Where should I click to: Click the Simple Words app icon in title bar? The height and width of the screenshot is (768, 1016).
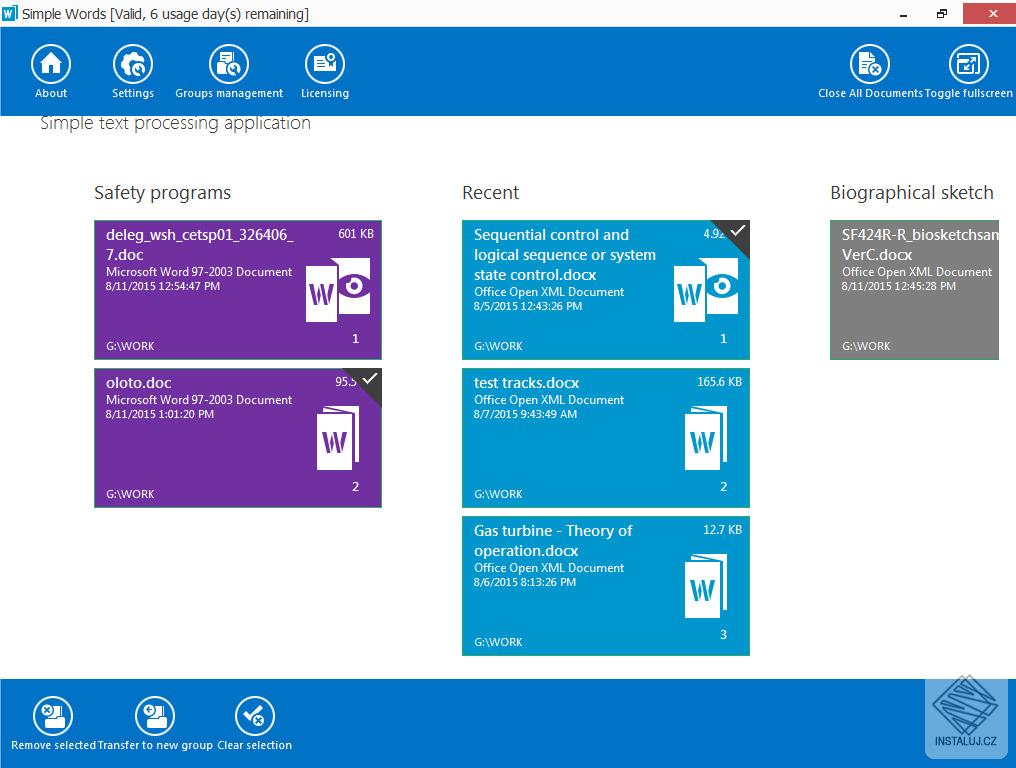tap(10, 14)
